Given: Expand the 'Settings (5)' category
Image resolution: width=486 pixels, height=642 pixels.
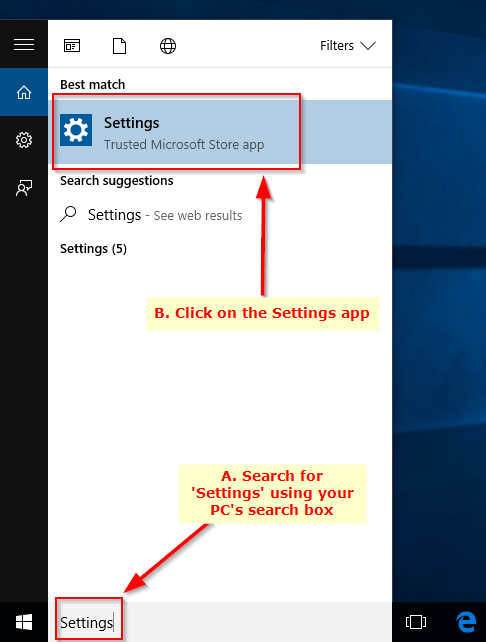Looking at the screenshot, I should tap(93, 249).
